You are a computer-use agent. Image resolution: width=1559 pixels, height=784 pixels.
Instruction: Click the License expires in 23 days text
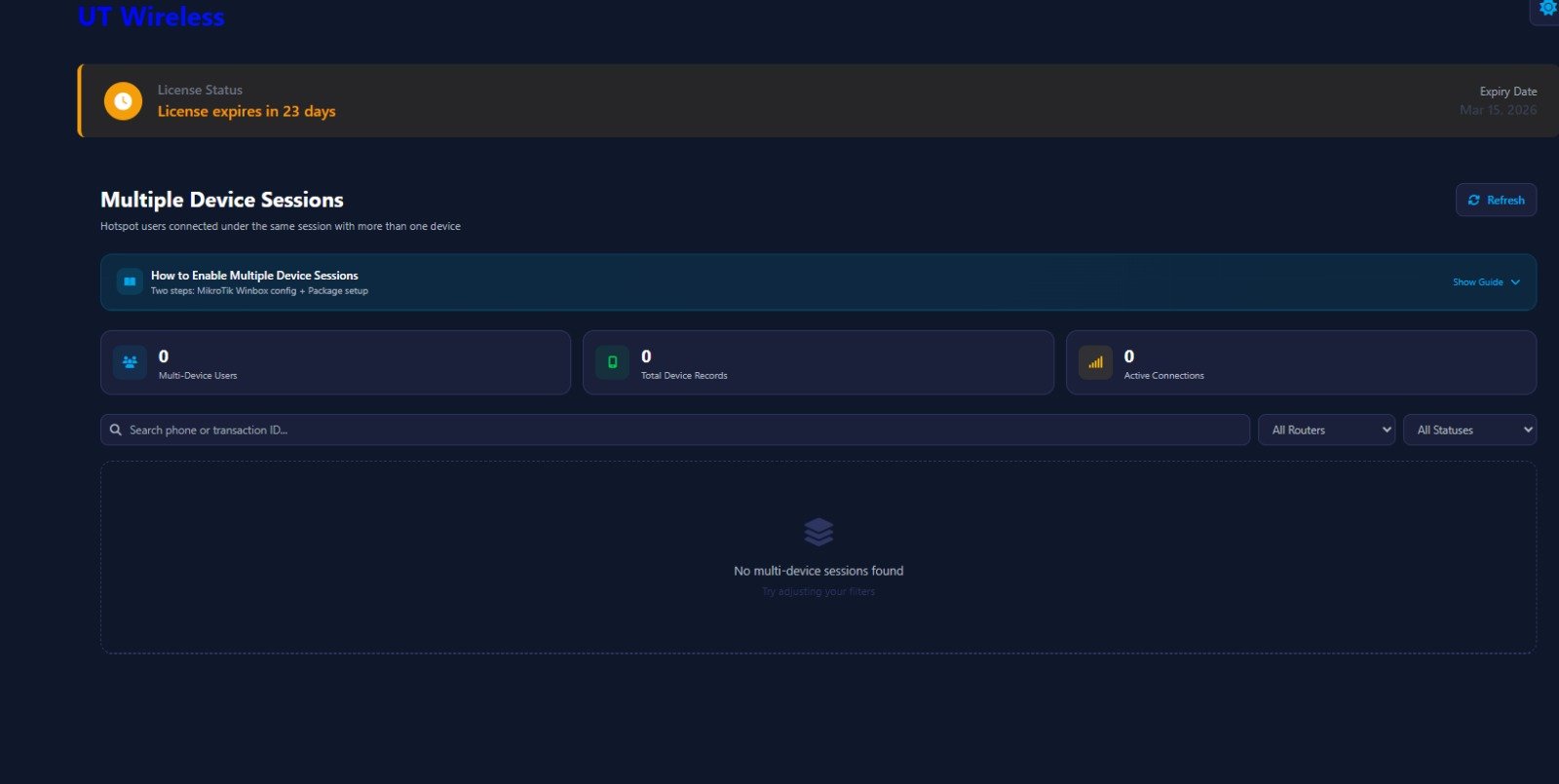pyautogui.click(x=247, y=111)
